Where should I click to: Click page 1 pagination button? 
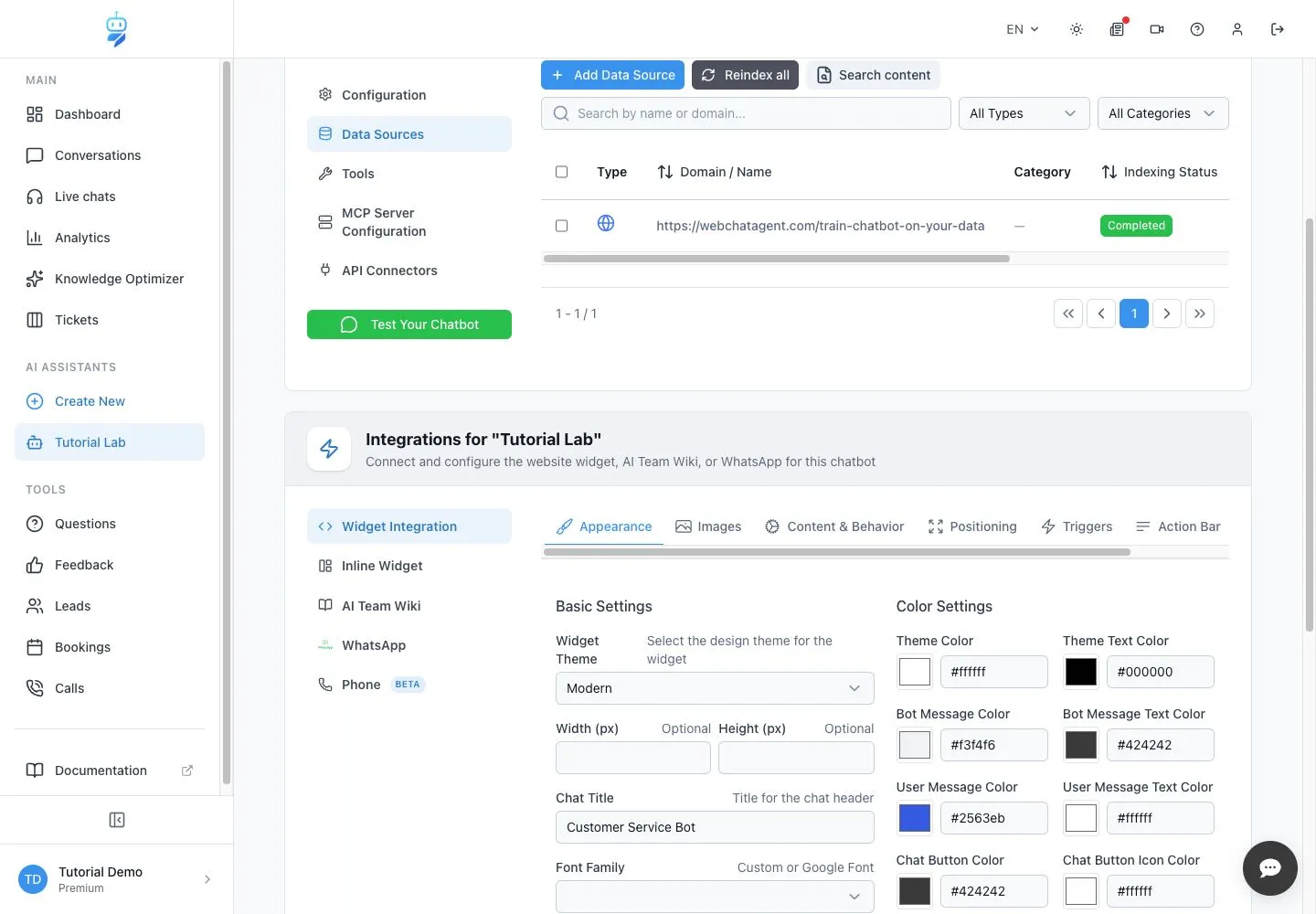(1134, 314)
